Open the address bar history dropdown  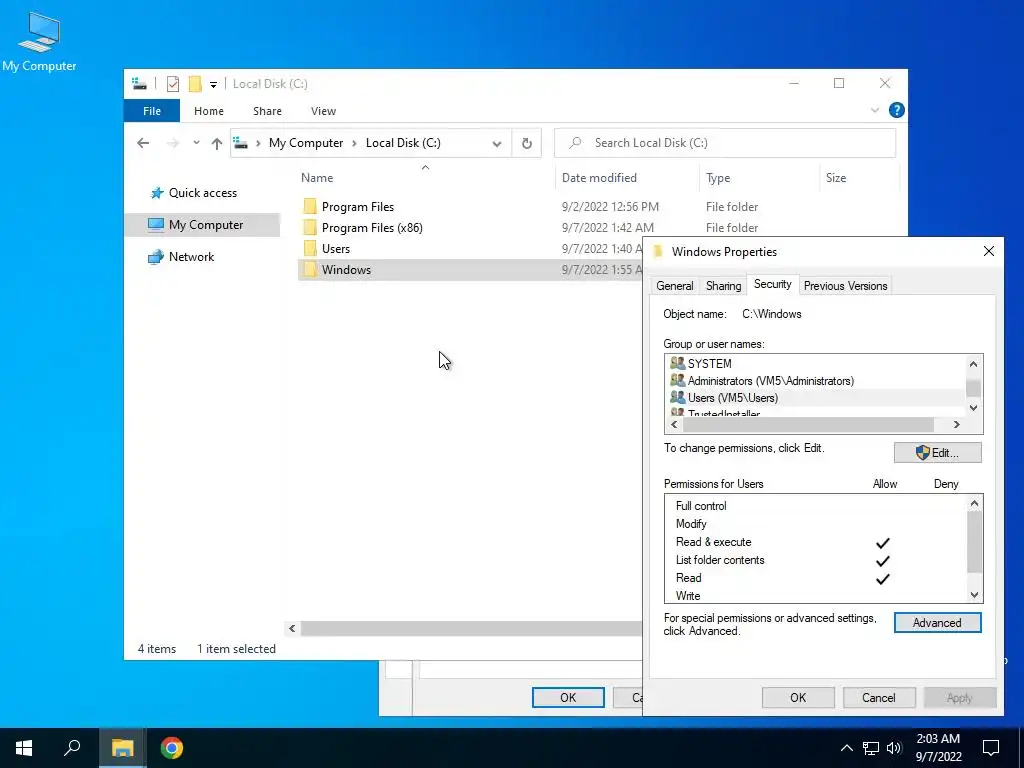497,144
